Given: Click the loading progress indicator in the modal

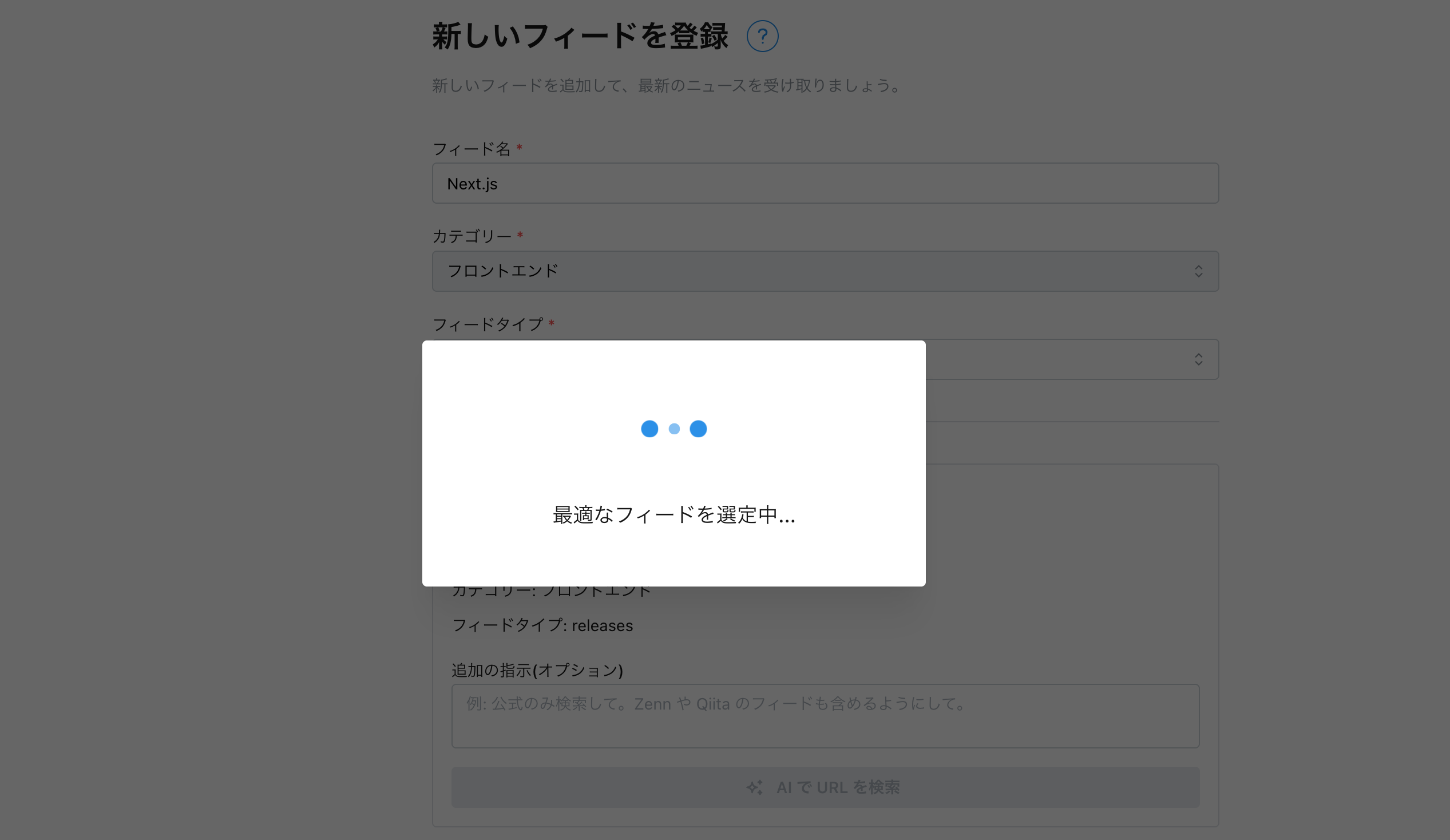Looking at the screenshot, I should click(674, 429).
